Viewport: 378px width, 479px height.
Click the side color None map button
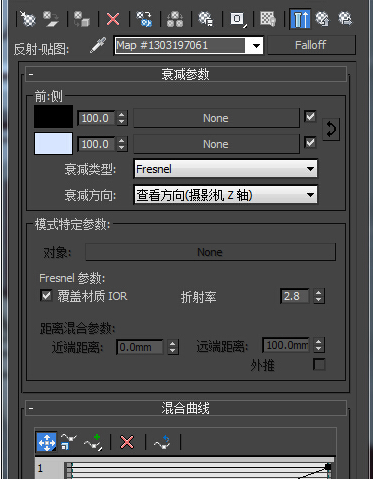click(x=216, y=144)
